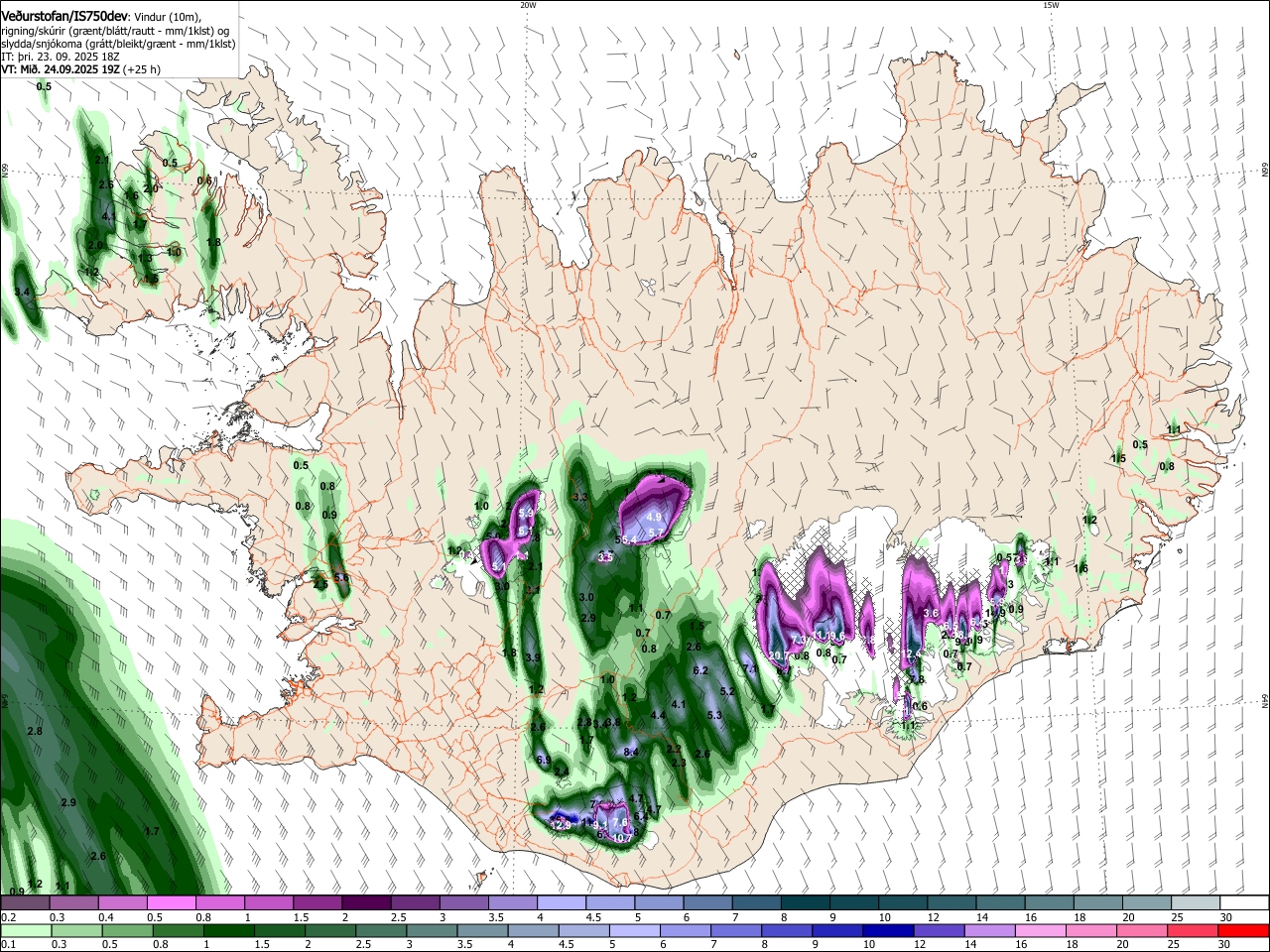The image size is (1270, 952).
Task: Select the darkest green 1–1.5 swatch in the lower legend
Action: pos(228,930)
